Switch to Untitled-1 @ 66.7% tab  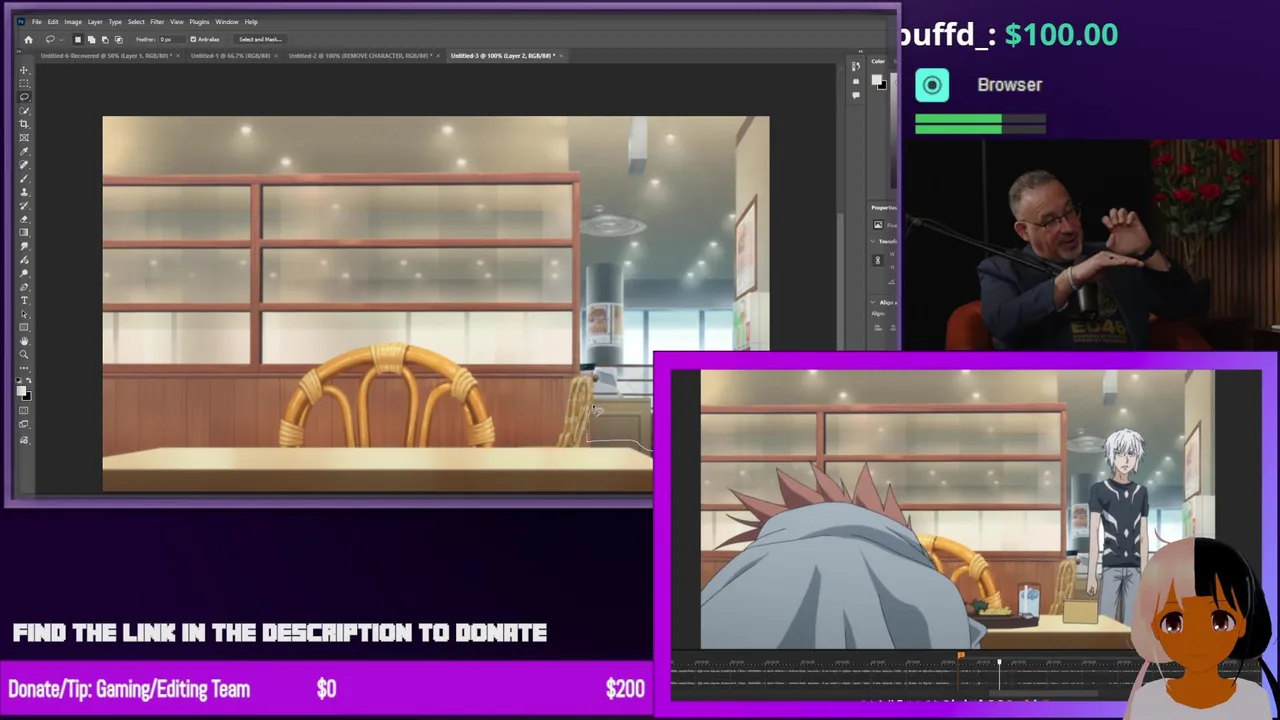pos(230,56)
